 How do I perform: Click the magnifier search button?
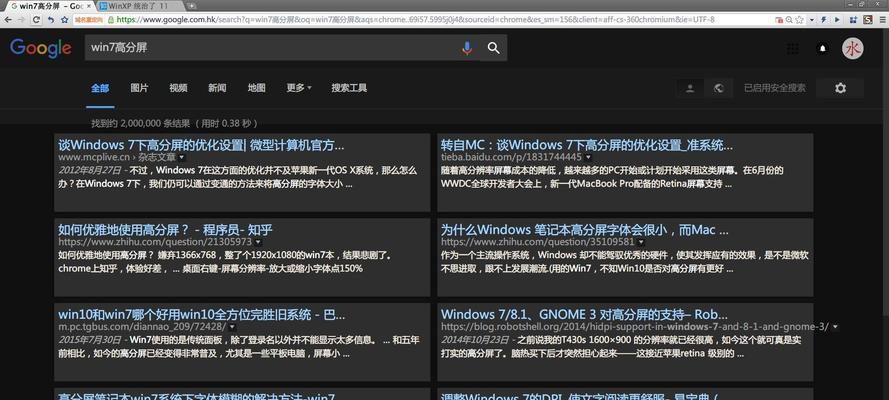point(493,48)
